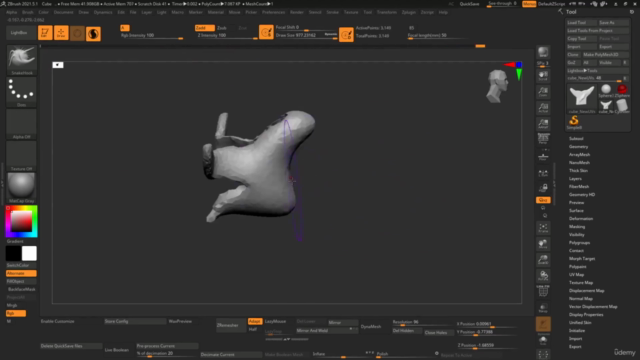640x360 pixels.
Task: Open the Dots stroke type picker
Action: coord(22,92)
